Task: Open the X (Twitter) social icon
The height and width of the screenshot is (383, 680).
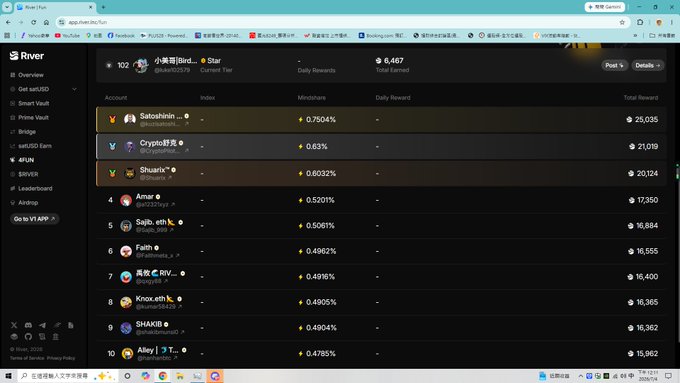Action: coord(14,325)
